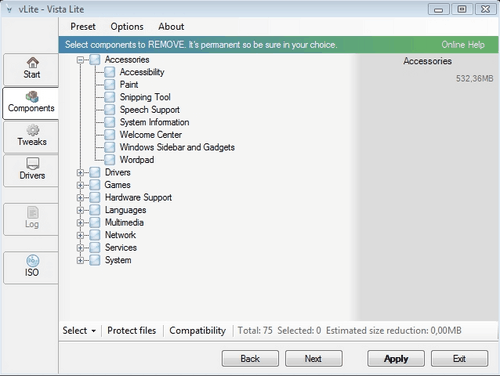
Task: Collapse the Accessories tree node
Action: point(80,60)
